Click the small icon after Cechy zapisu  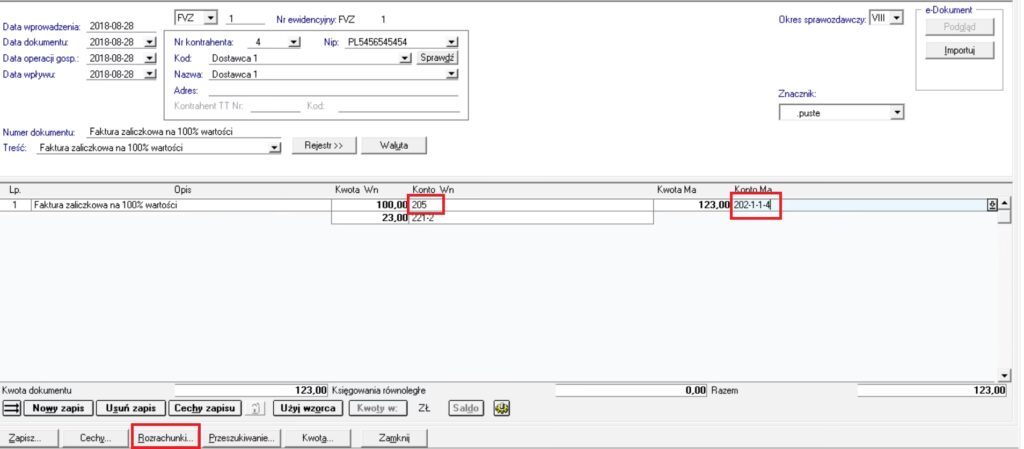(x=256, y=408)
